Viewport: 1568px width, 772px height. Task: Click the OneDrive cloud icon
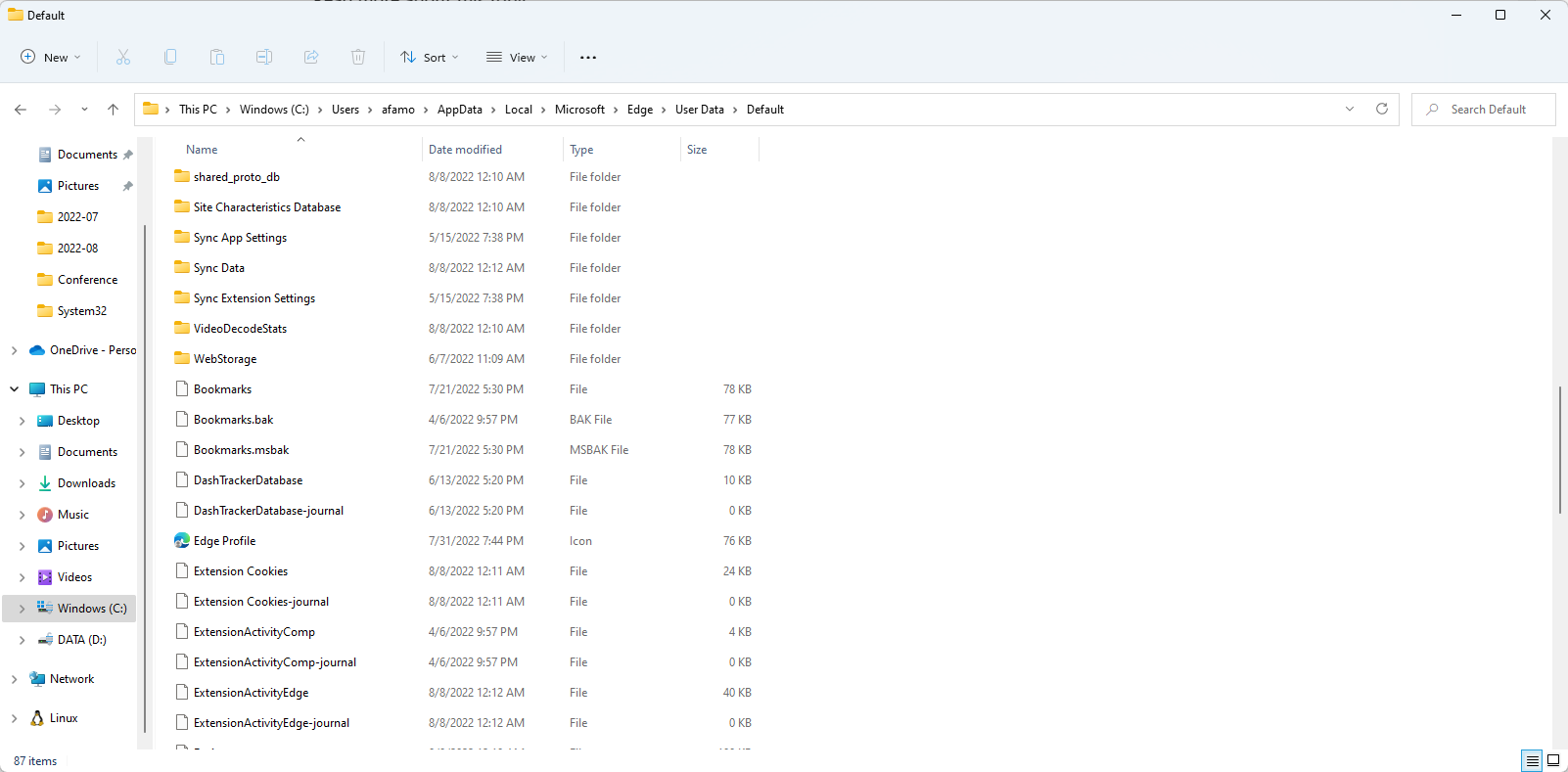tap(37, 349)
